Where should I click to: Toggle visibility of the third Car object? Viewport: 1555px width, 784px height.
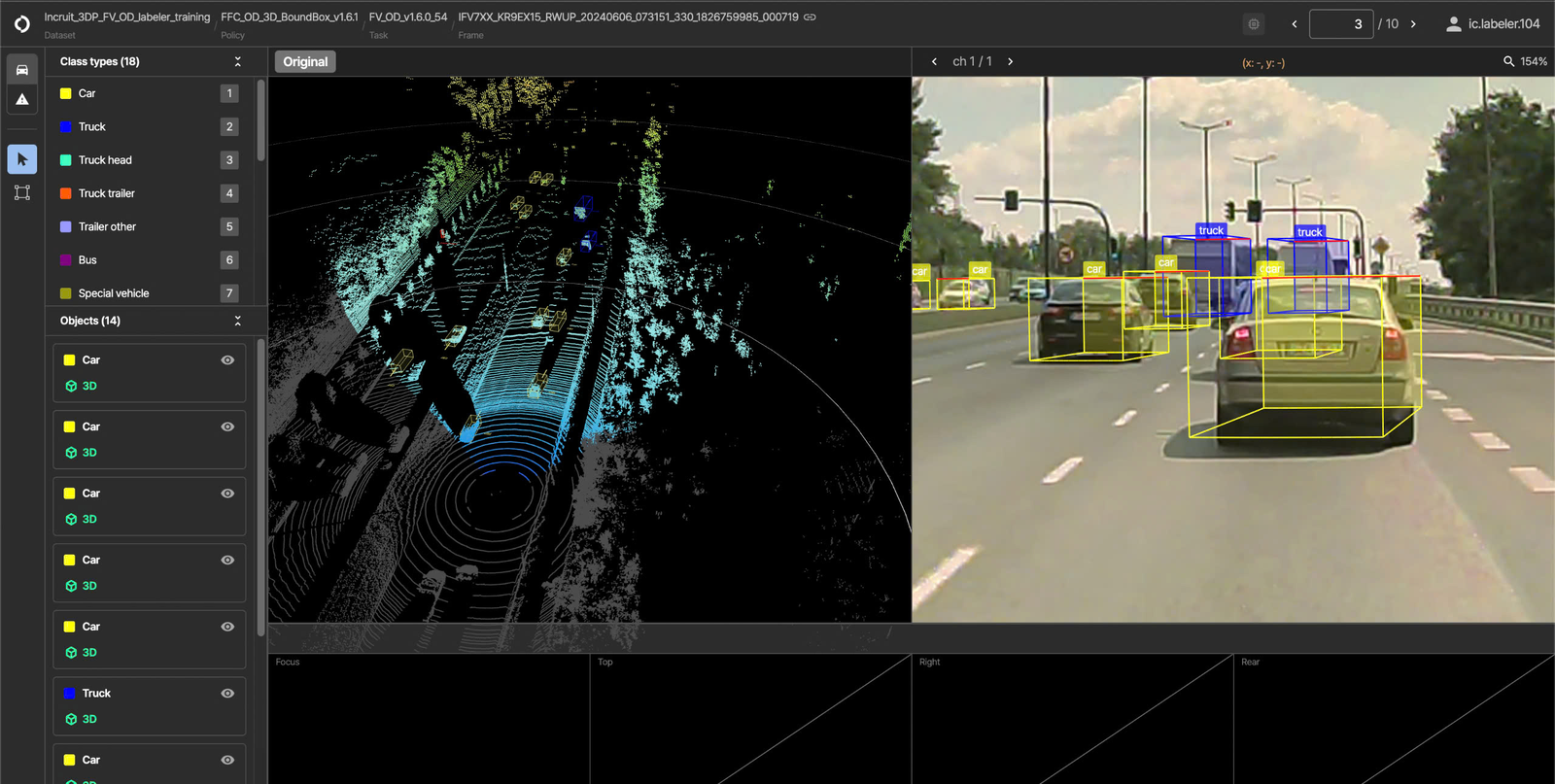(227, 494)
